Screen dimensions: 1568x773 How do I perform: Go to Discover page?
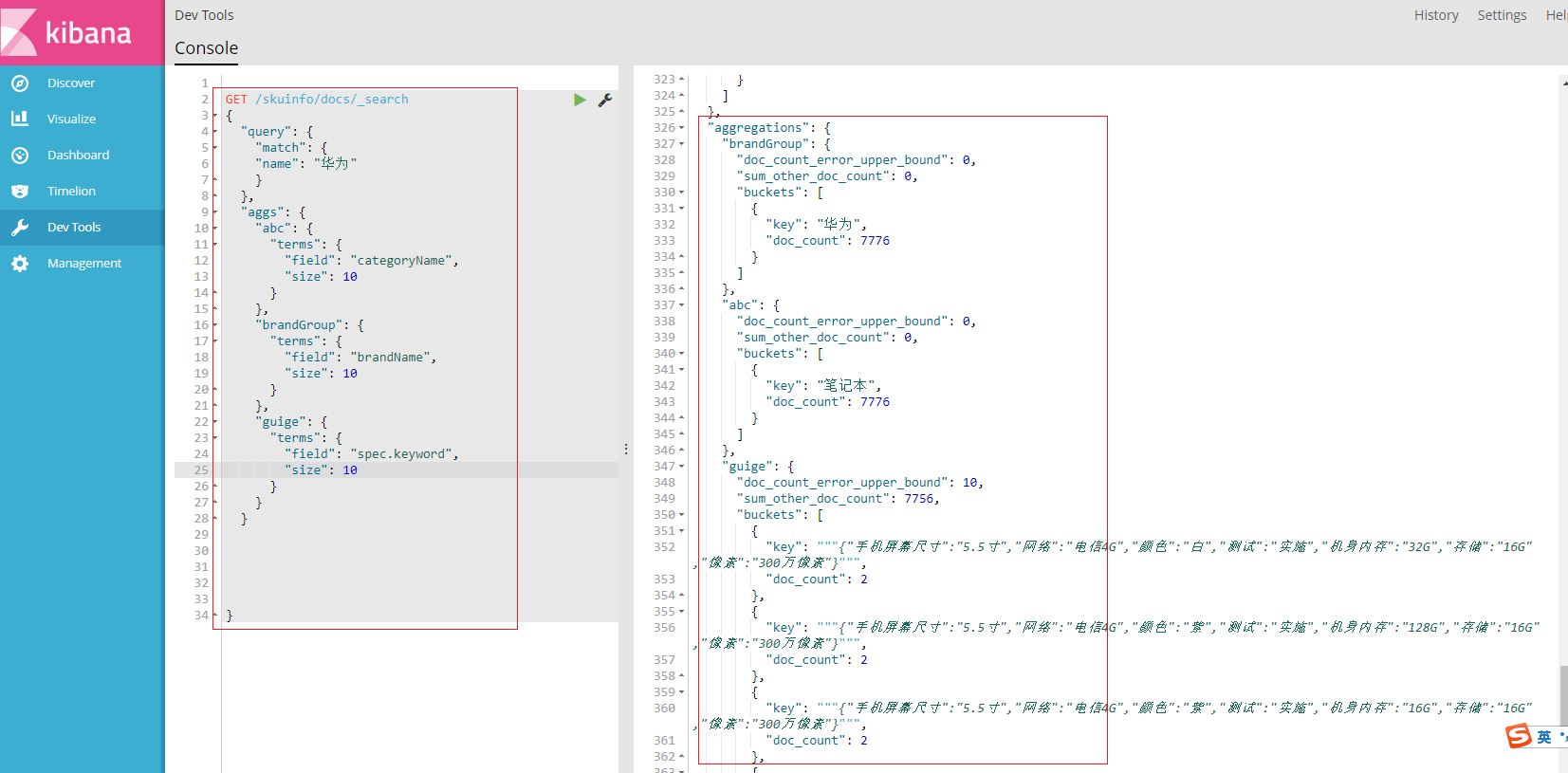(x=71, y=83)
